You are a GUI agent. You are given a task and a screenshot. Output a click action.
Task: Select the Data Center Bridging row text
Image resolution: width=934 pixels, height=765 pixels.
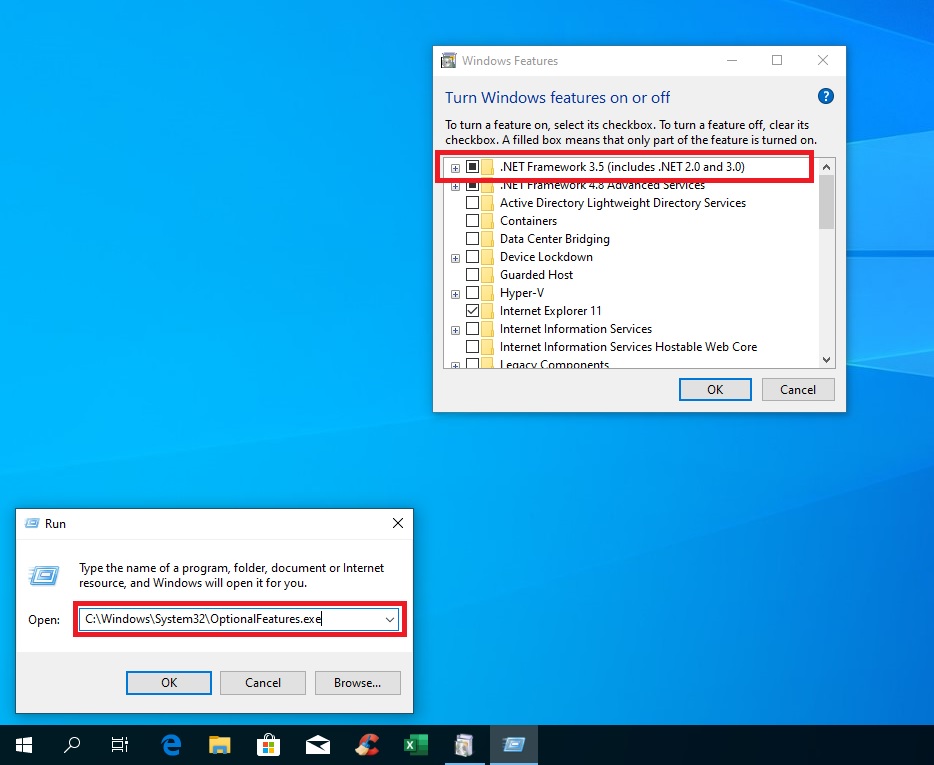click(x=555, y=239)
